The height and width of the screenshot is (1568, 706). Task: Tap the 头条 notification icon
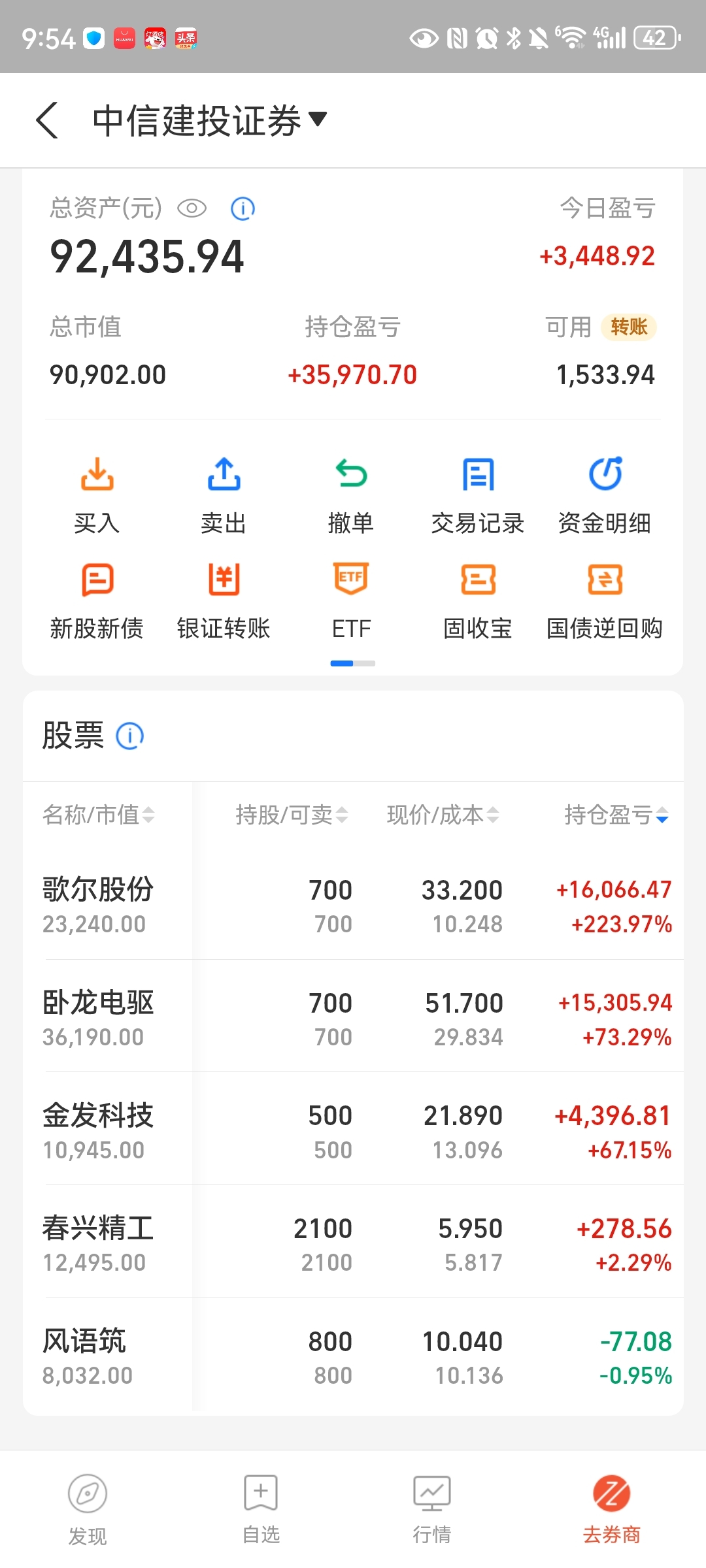[186, 39]
